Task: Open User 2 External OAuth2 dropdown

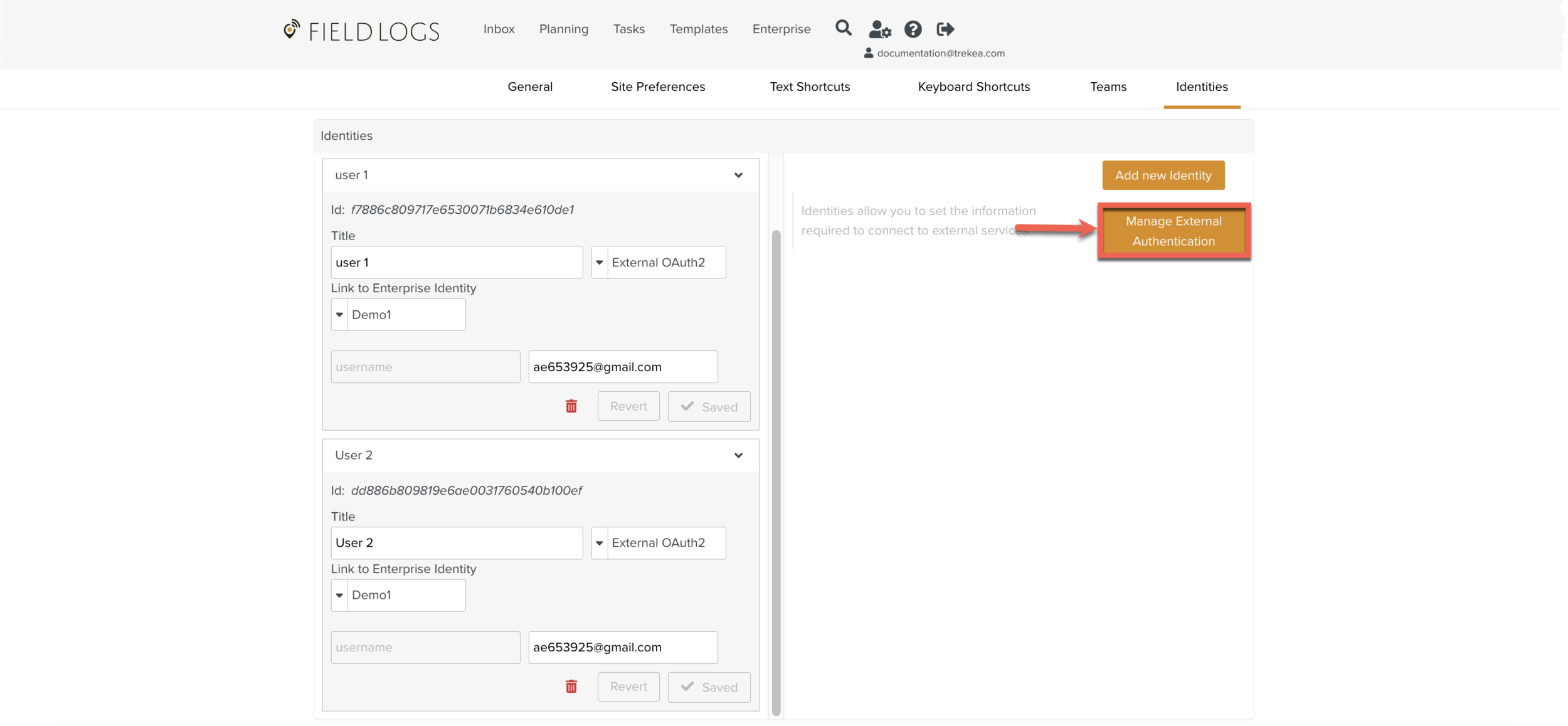Action: tap(600, 543)
